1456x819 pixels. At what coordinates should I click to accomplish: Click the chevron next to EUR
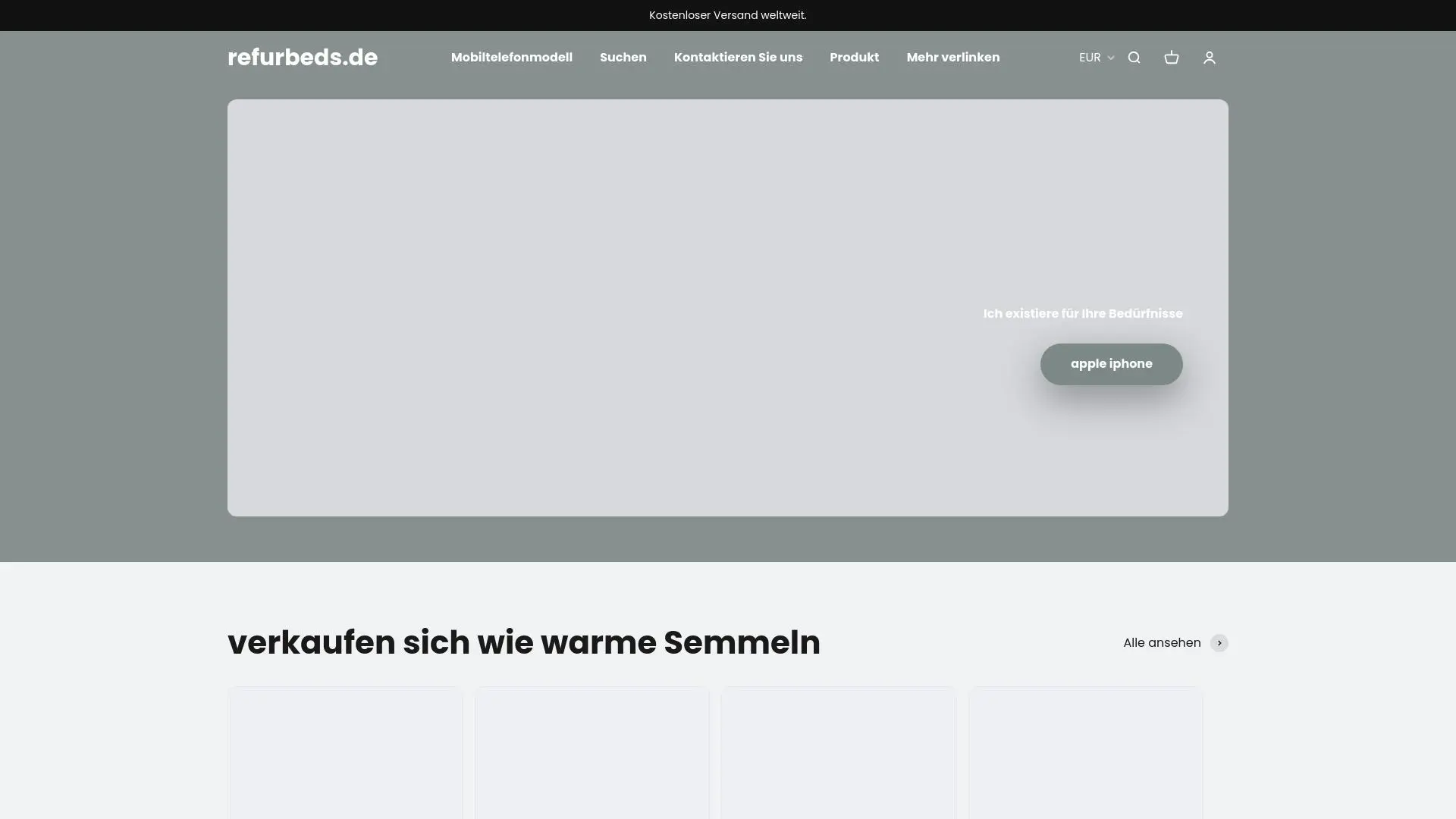tap(1111, 58)
